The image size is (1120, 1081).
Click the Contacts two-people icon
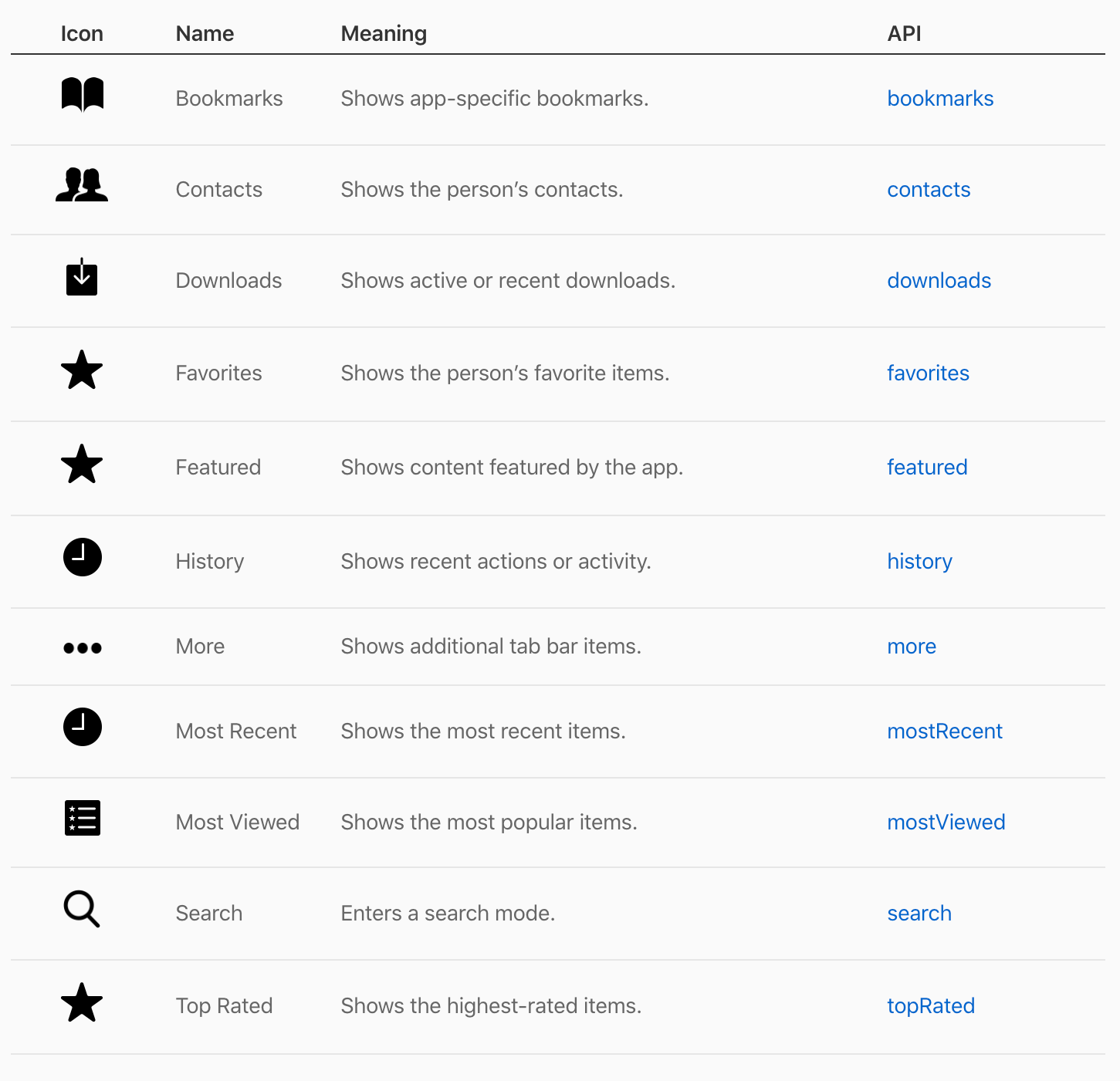click(82, 185)
